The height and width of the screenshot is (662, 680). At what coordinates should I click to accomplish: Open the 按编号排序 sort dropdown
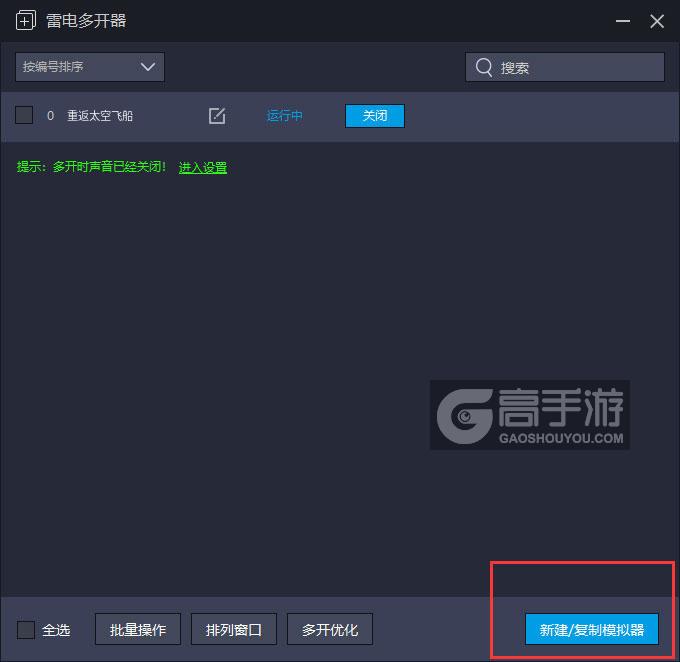(90, 67)
